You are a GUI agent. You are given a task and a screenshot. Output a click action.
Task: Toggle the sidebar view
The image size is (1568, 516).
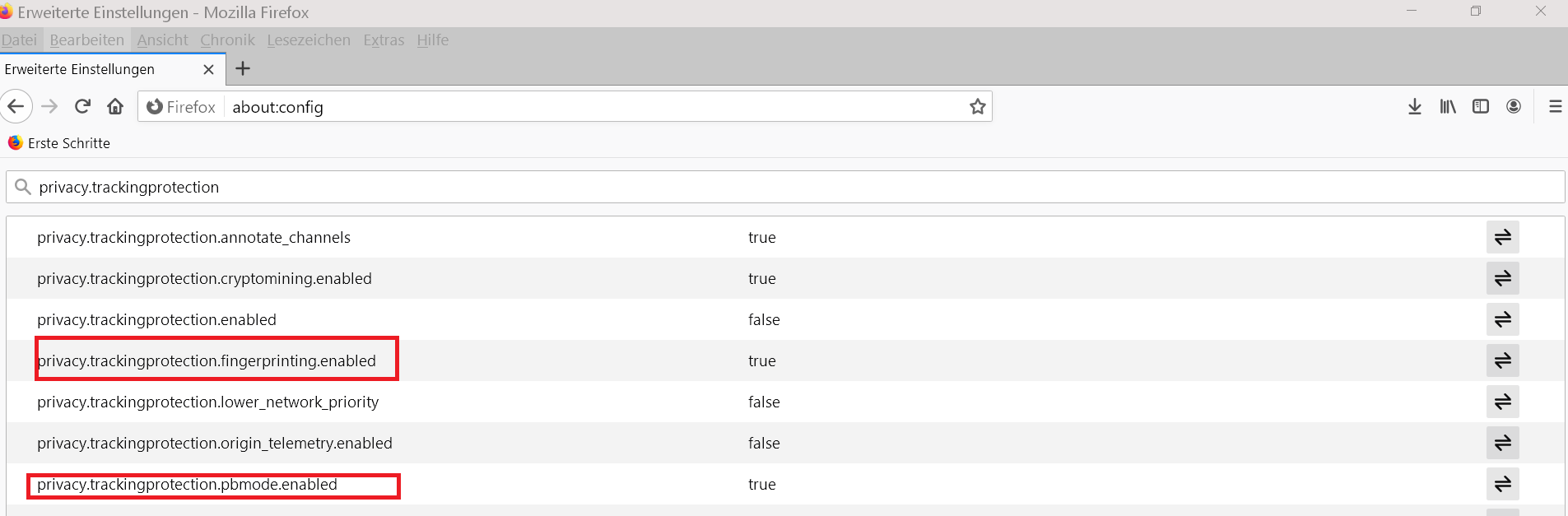coord(1481,107)
